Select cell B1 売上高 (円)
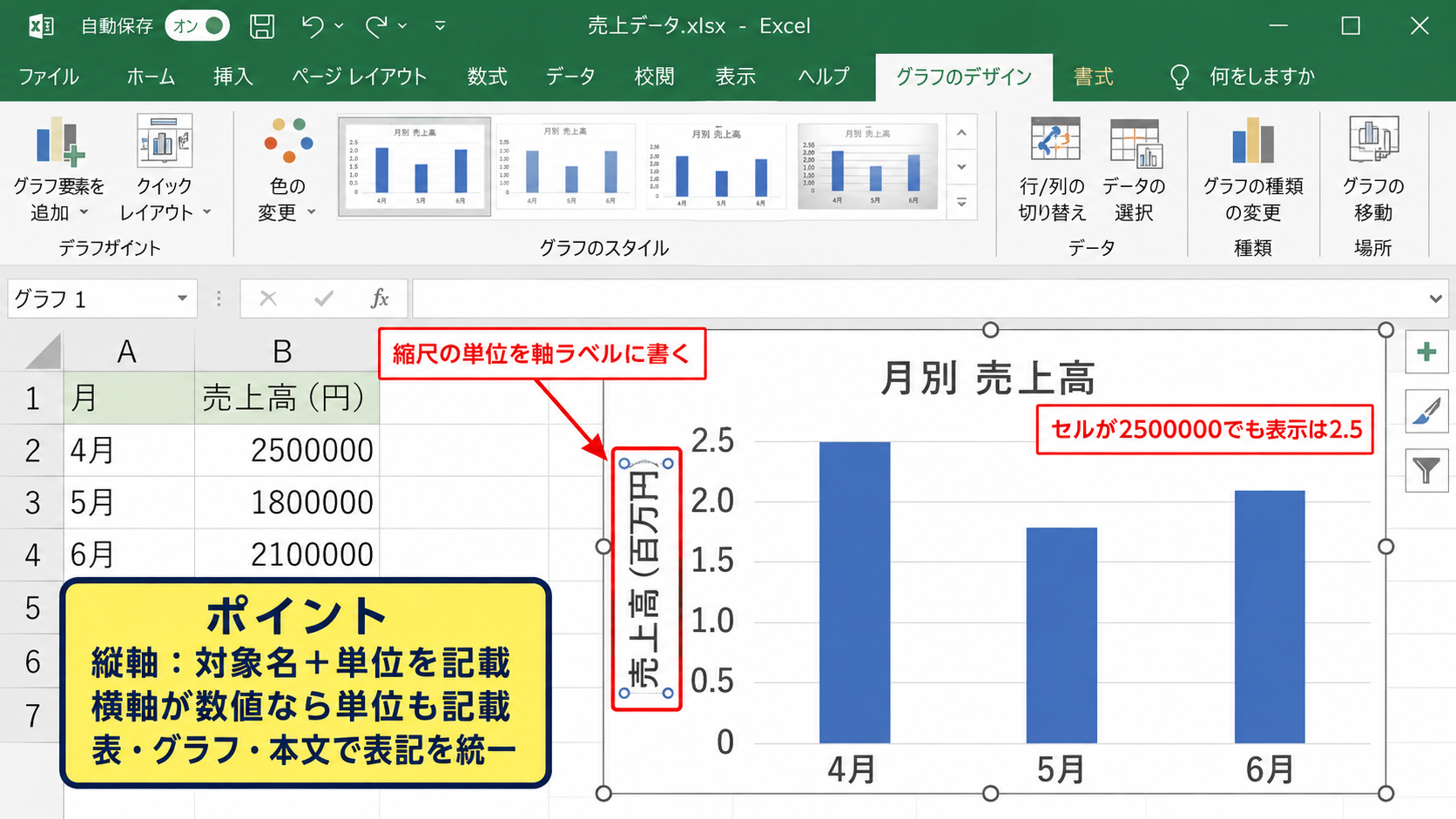1456x819 pixels. pyautogui.click(x=286, y=399)
